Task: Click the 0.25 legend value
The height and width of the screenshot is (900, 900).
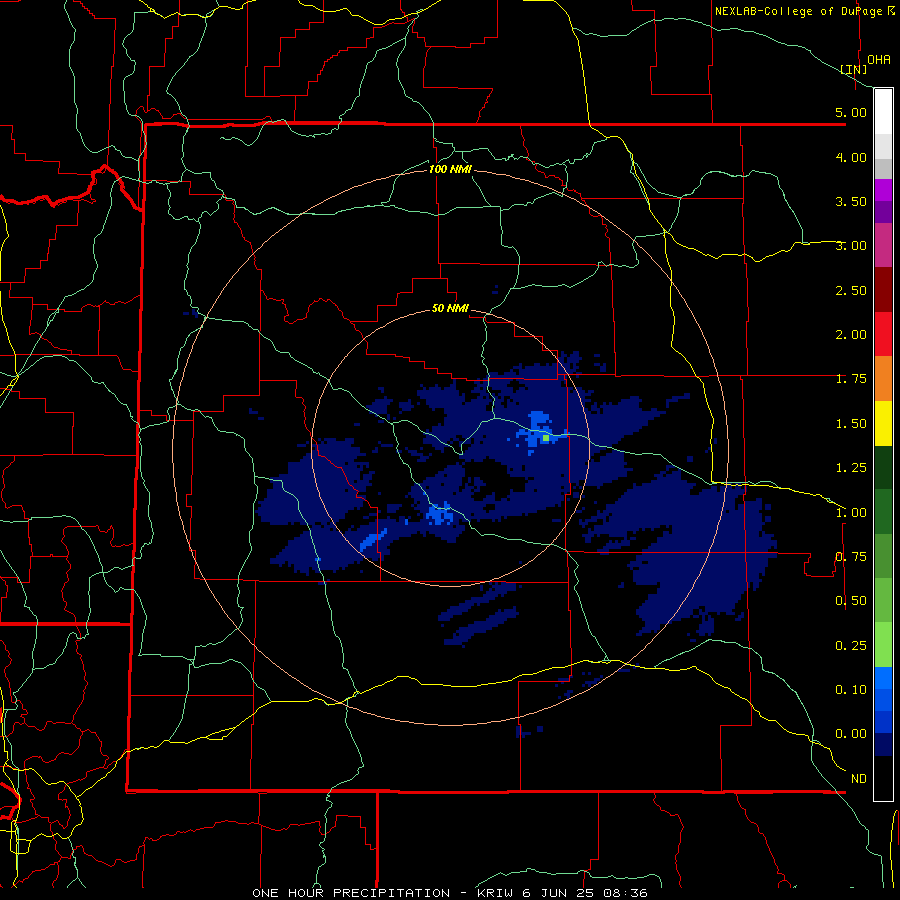Action: [x=851, y=646]
